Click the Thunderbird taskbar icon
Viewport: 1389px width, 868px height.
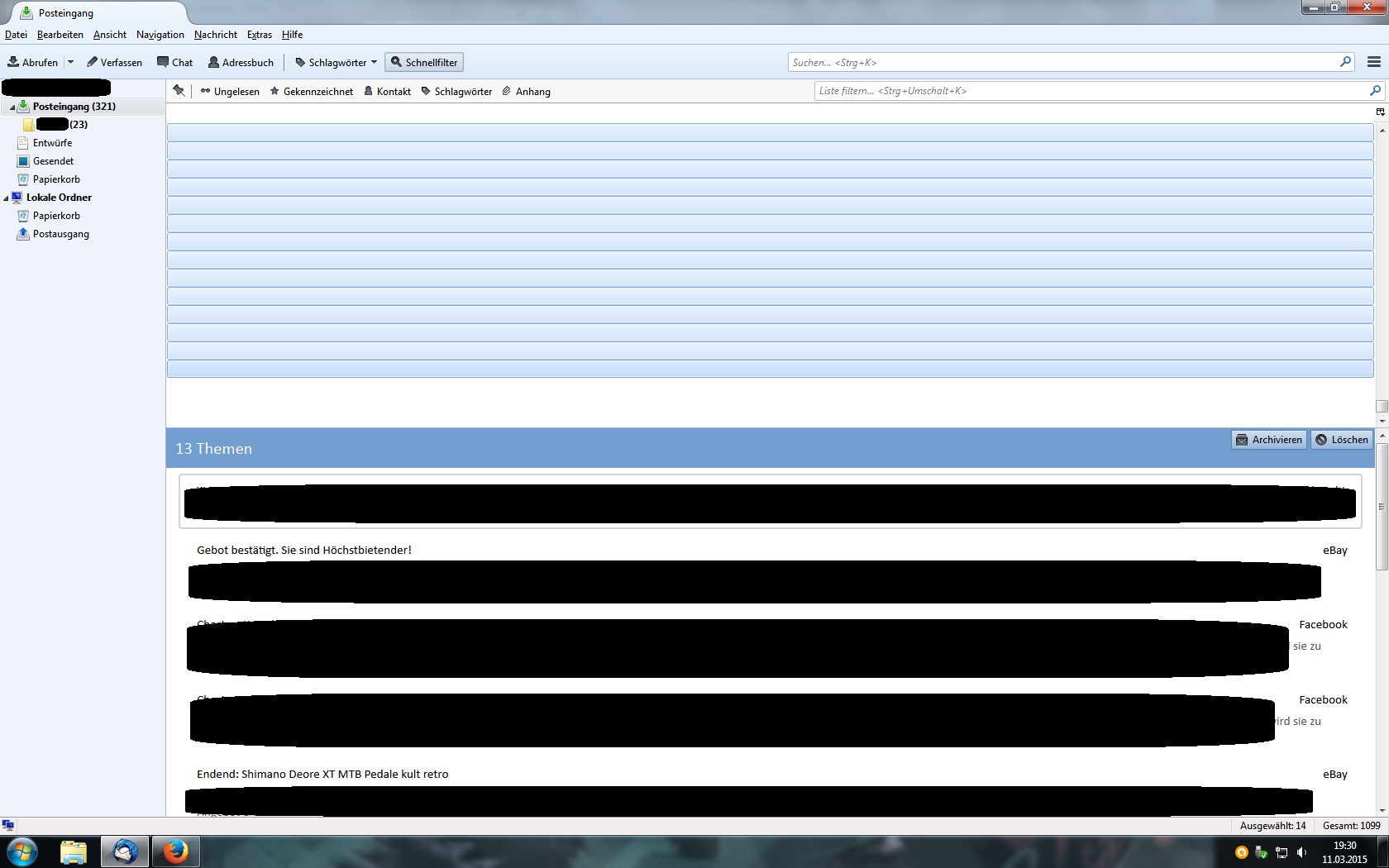[125, 851]
